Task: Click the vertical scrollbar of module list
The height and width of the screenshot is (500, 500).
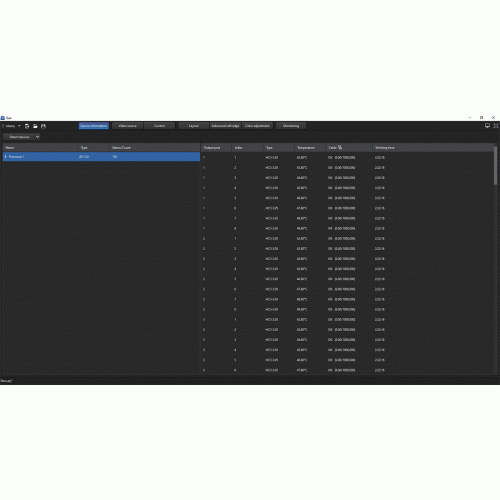Action: (496, 165)
